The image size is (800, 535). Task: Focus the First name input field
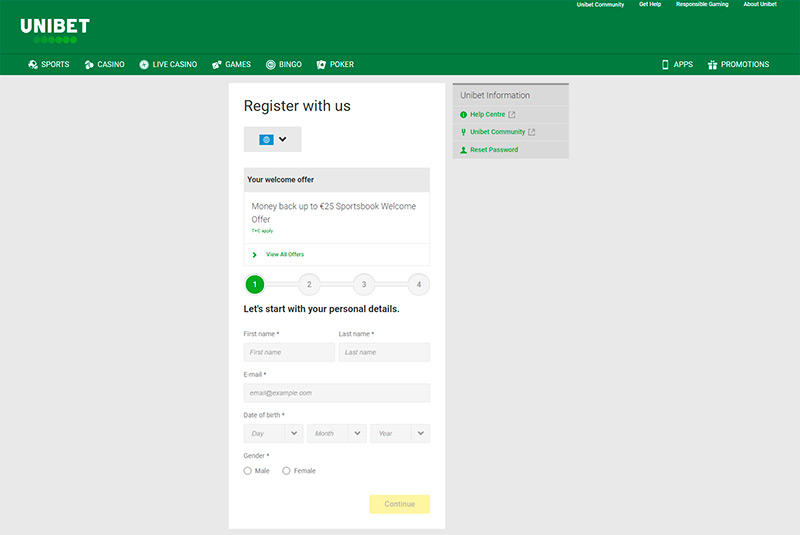click(289, 352)
